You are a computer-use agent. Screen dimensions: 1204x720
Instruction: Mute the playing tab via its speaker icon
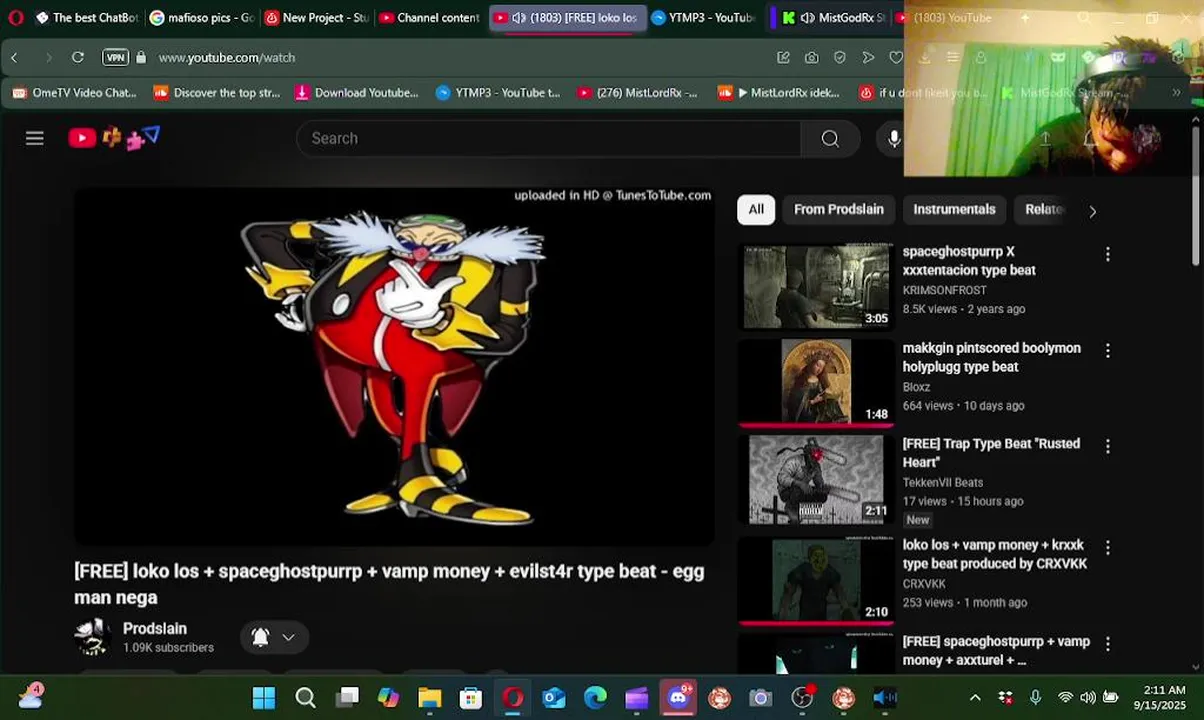tap(519, 18)
